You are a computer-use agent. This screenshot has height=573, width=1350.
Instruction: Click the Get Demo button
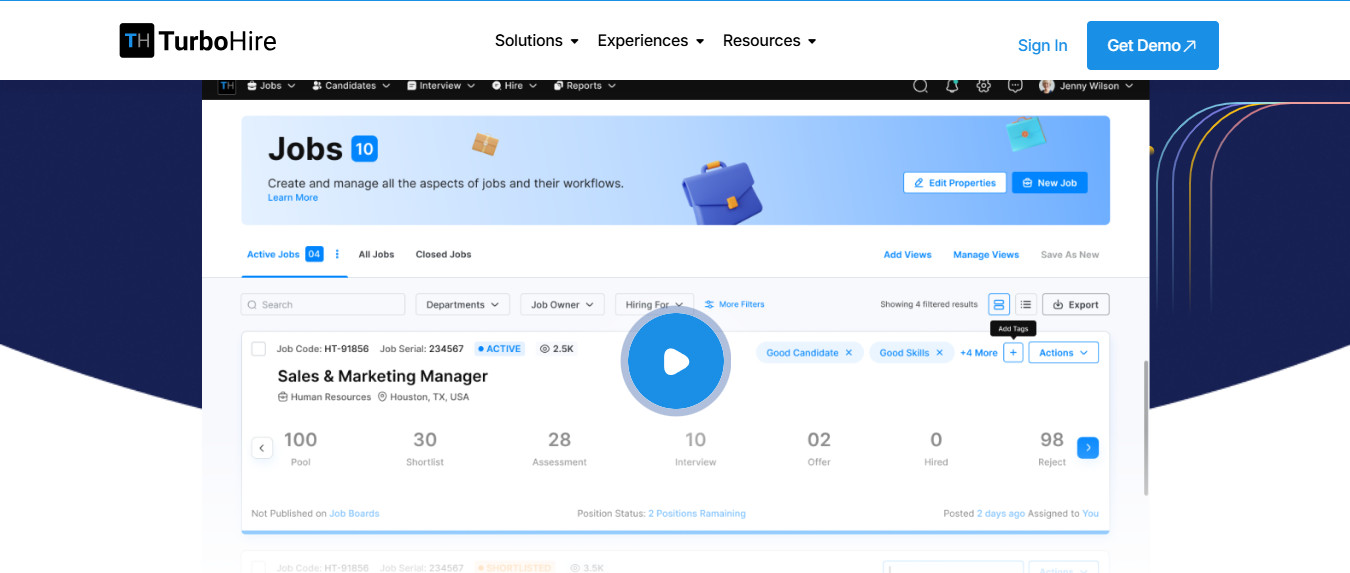pos(1153,45)
